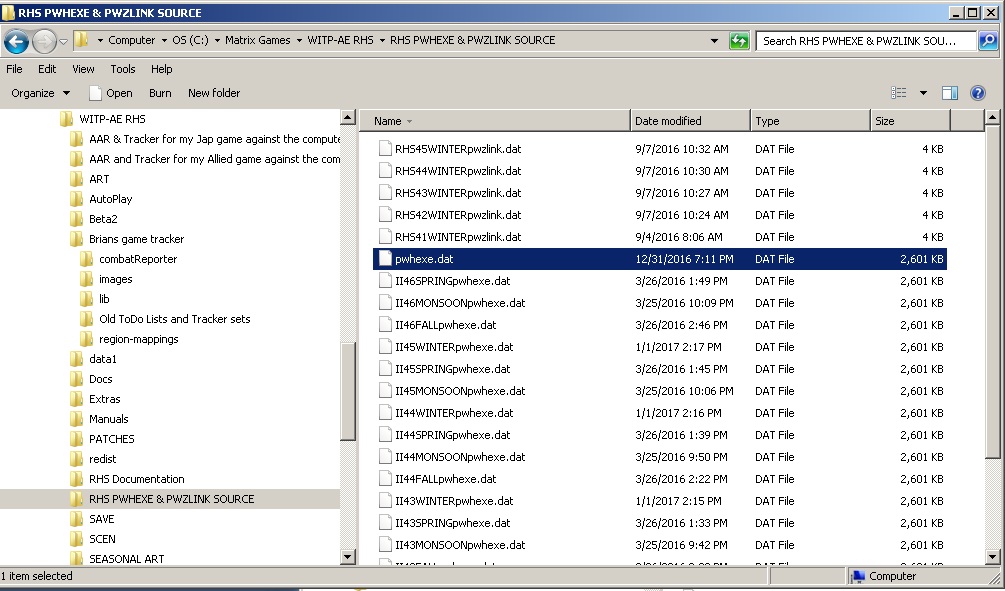The width and height of the screenshot is (1005, 591).
Task: Select the SEASONAL ART folder
Action: coord(126,558)
